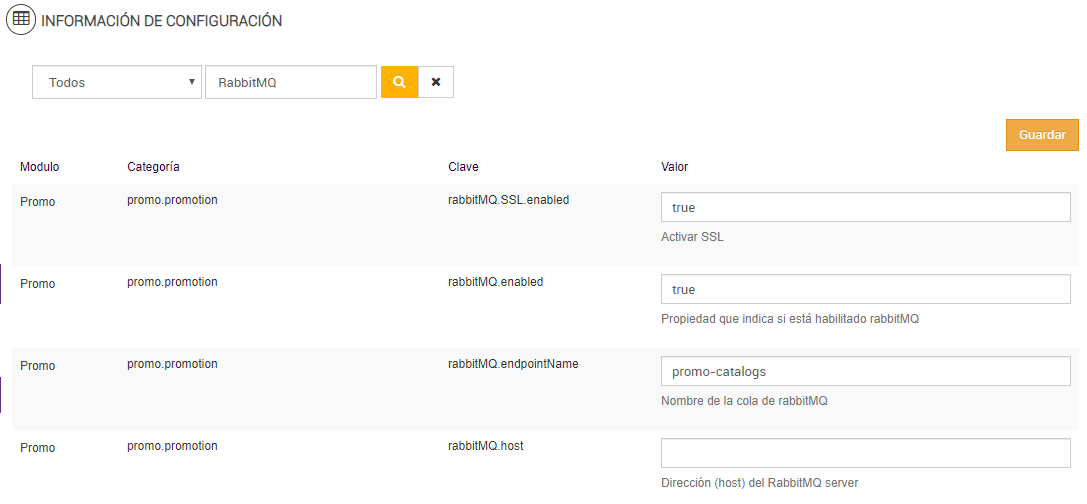
Task: Focus the rabbitMQ.enabled value input
Action: pos(865,289)
